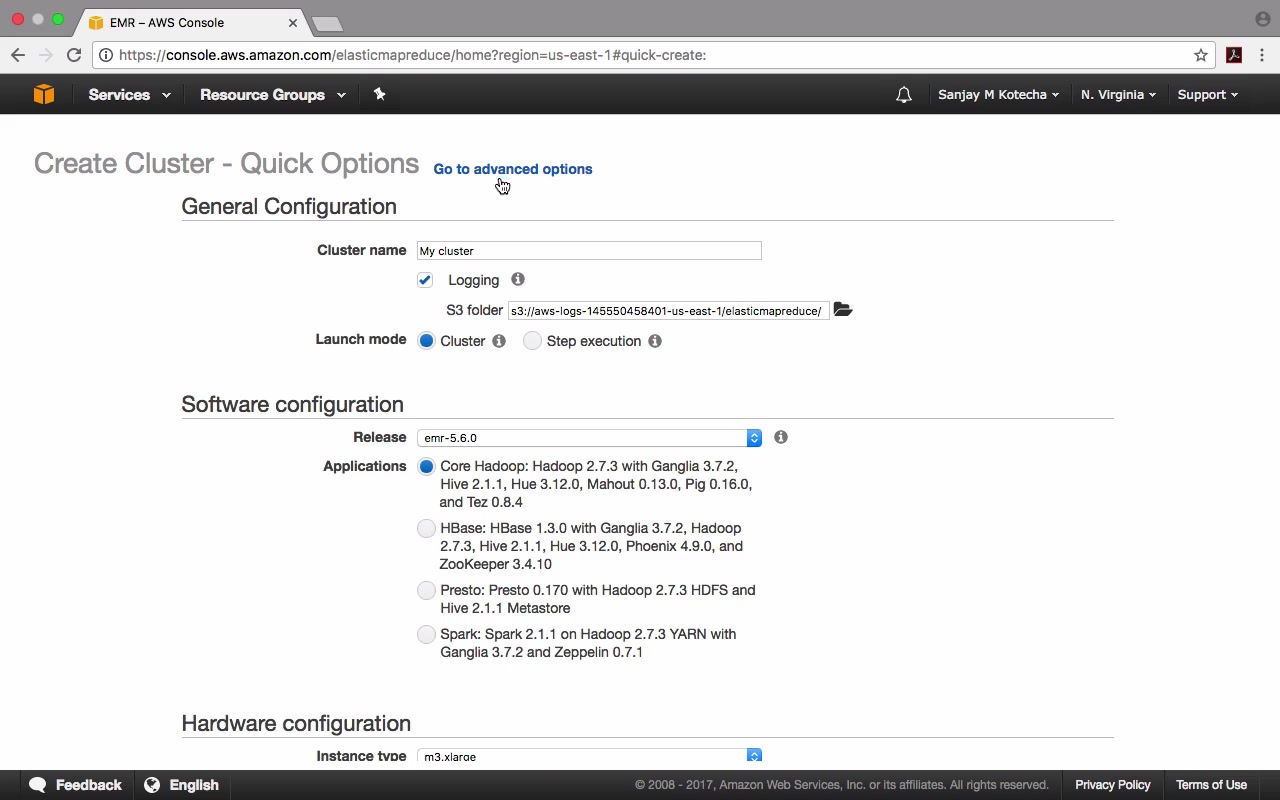Expand the Services menu
Image resolution: width=1280 pixels, height=800 pixels.
click(129, 95)
